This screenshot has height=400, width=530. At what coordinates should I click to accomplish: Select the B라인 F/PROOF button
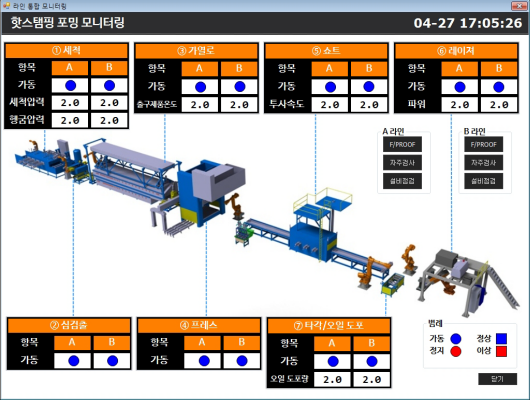coord(484,145)
